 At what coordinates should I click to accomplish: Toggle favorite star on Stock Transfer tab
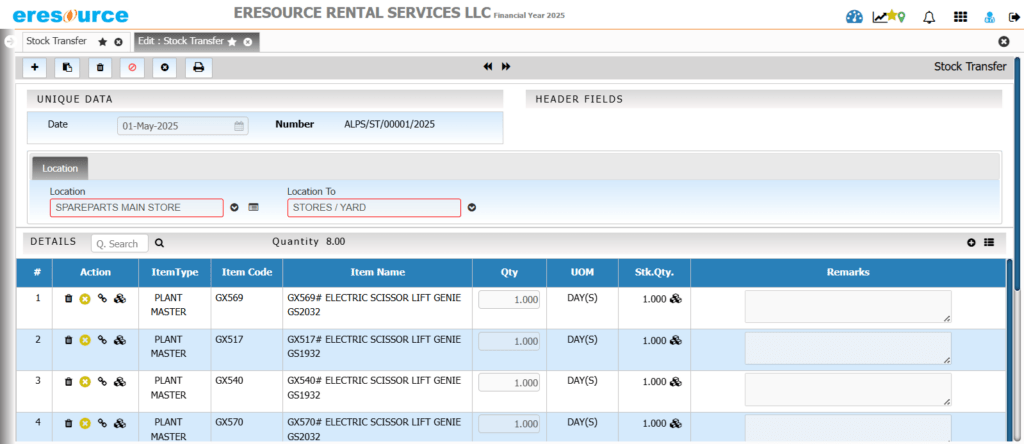[x=102, y=42]
